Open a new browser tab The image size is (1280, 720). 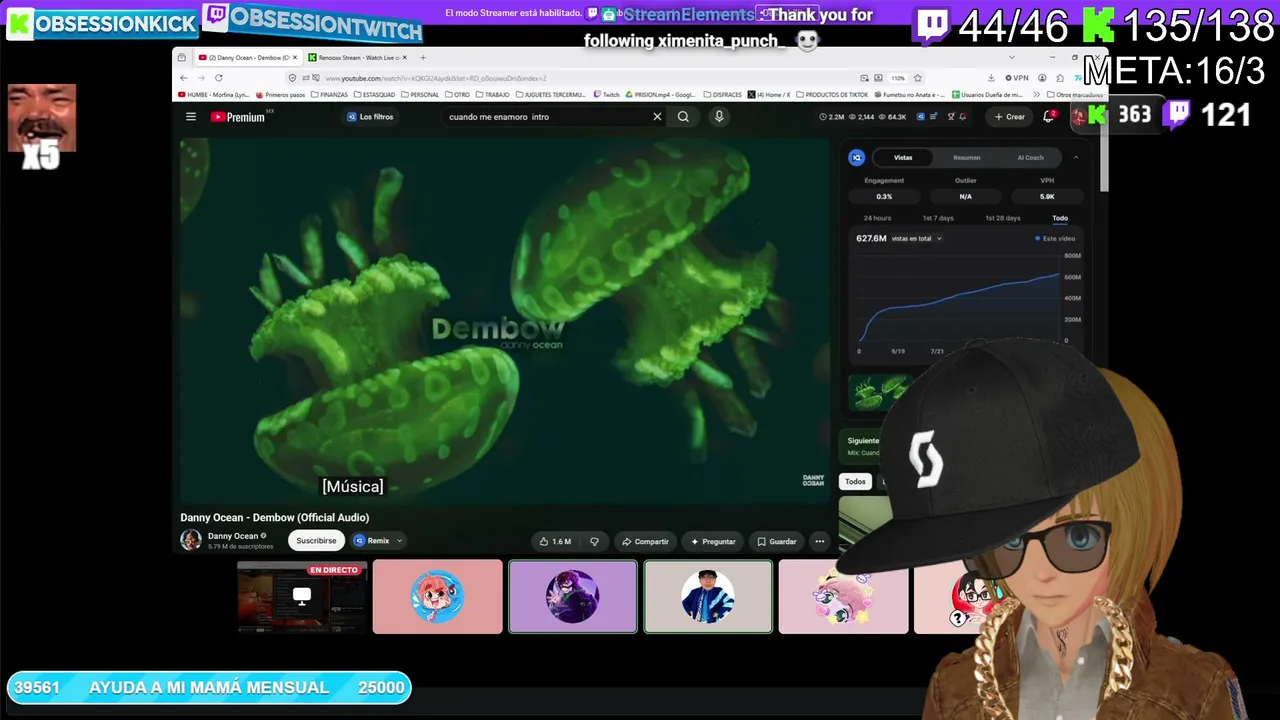point(423,58)
